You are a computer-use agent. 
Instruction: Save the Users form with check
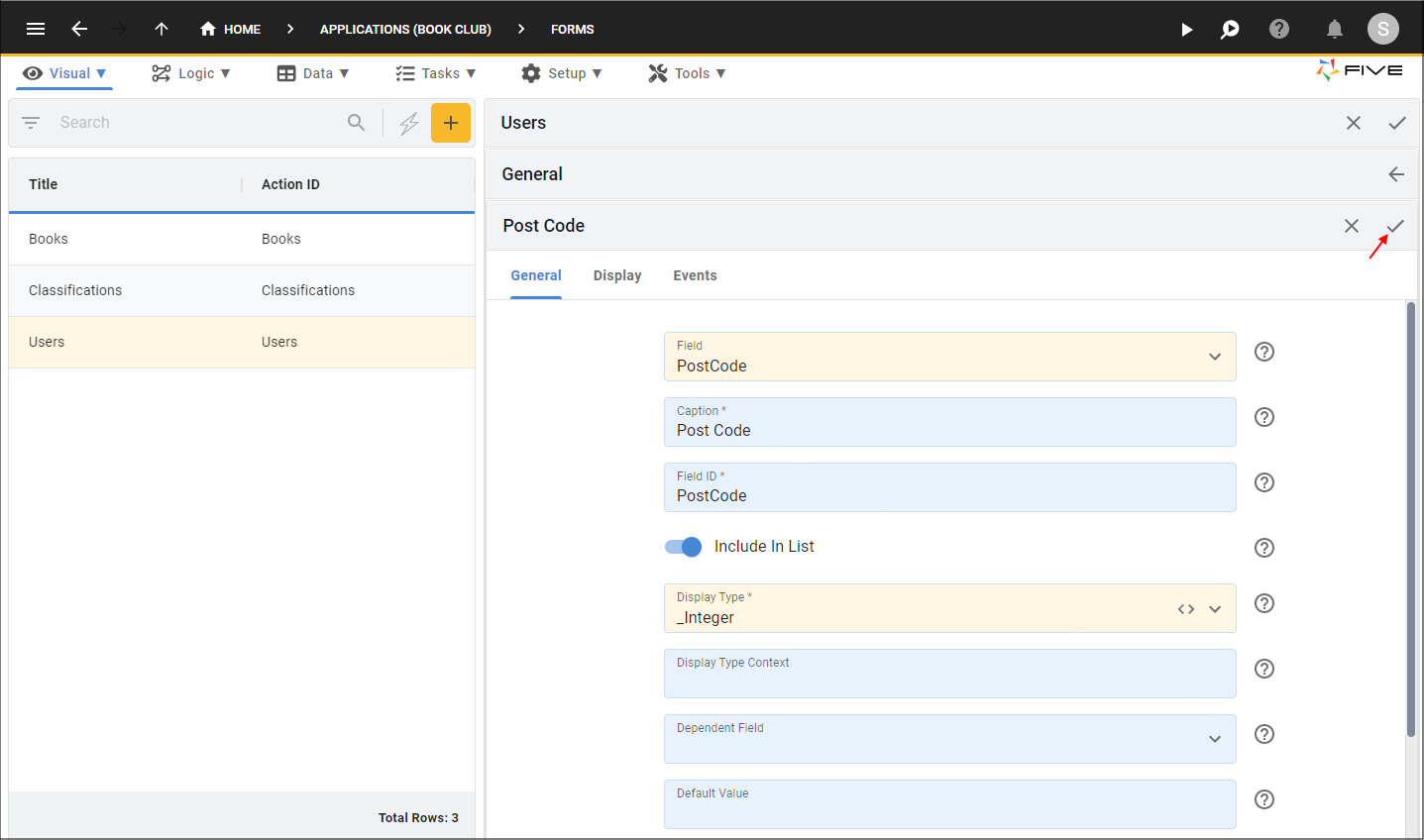click(1397, 123)
